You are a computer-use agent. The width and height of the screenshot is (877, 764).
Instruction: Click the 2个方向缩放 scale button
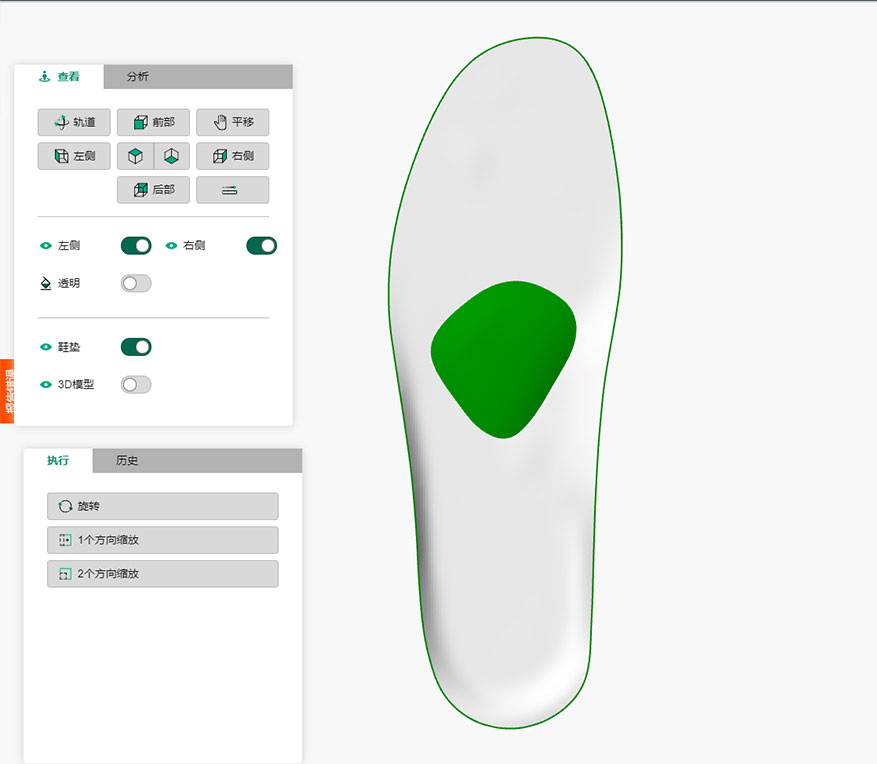pos(163,574)
